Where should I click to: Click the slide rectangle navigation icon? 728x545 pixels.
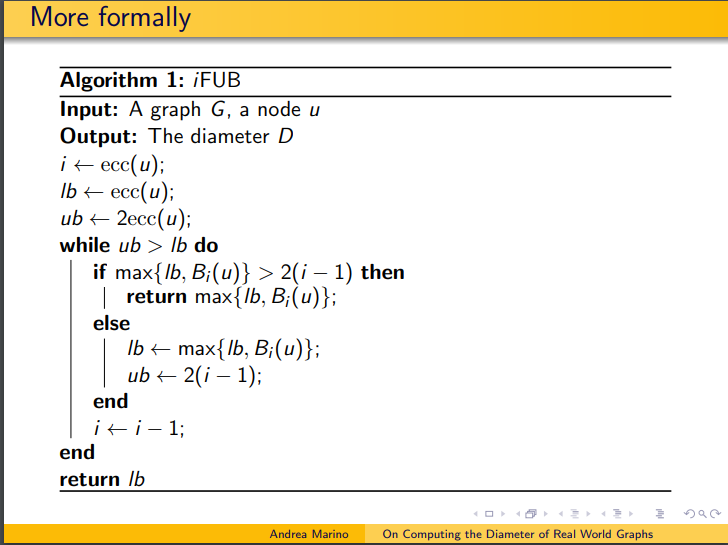pyautogui.click(x=490, y=514)
